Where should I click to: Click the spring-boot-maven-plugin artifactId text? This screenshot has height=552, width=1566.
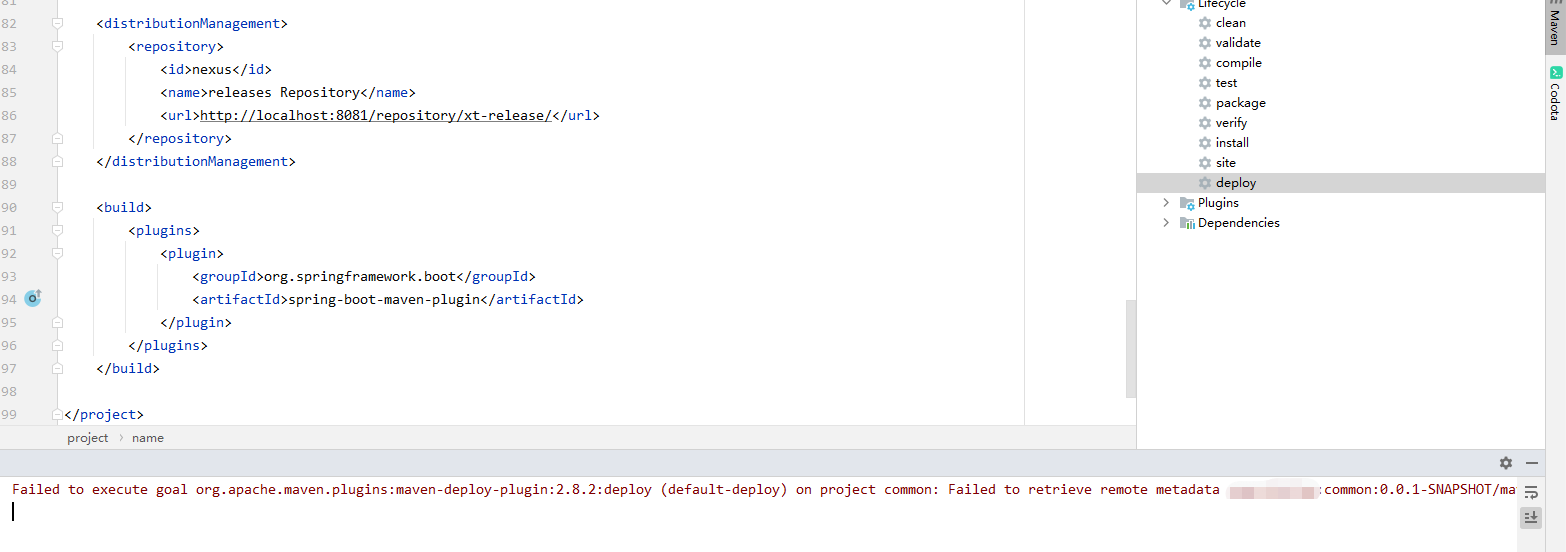pyautogui.click(x=384, y=299)
